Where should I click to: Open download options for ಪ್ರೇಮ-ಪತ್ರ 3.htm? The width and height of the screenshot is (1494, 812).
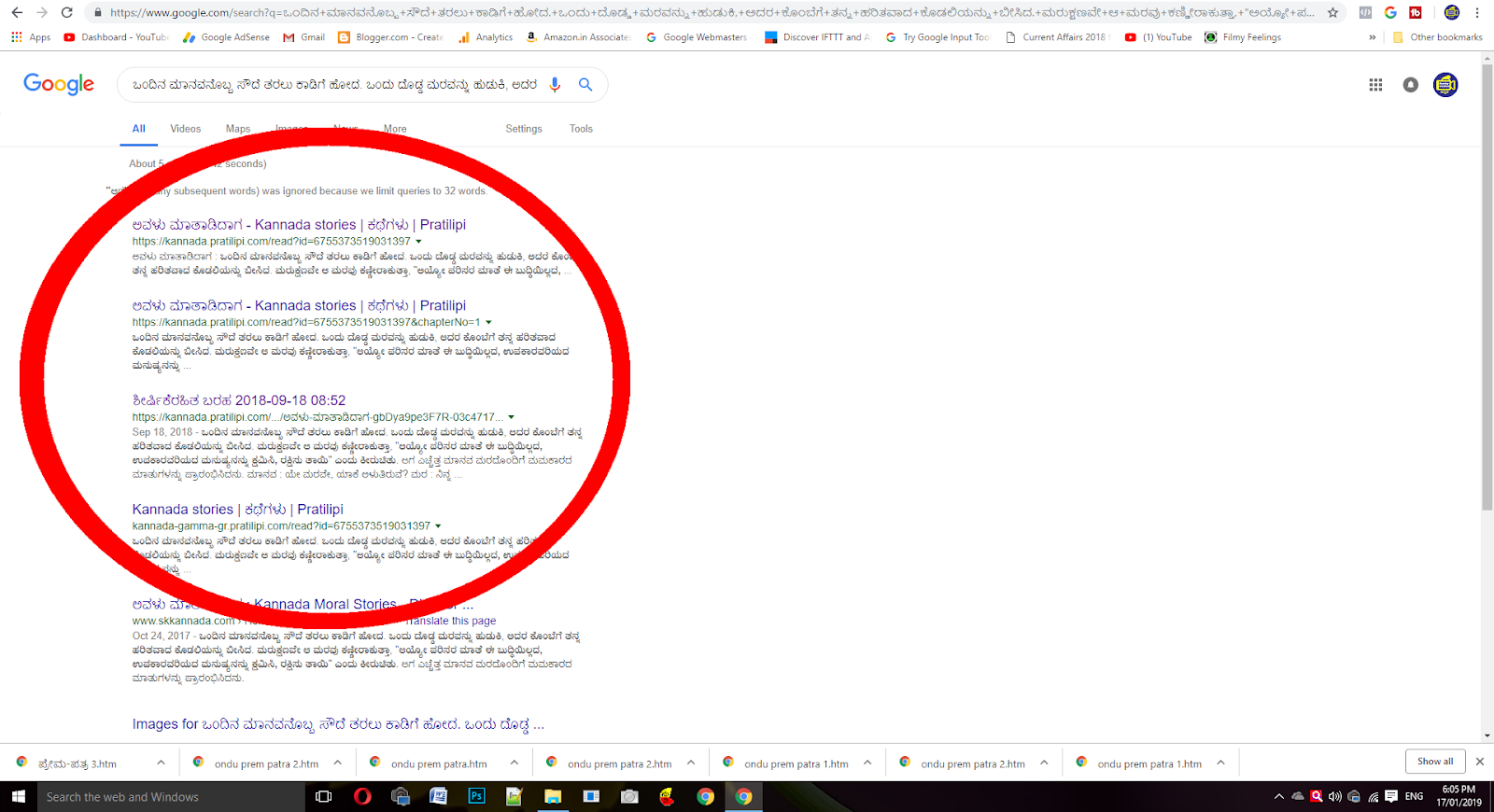point(161,763)
